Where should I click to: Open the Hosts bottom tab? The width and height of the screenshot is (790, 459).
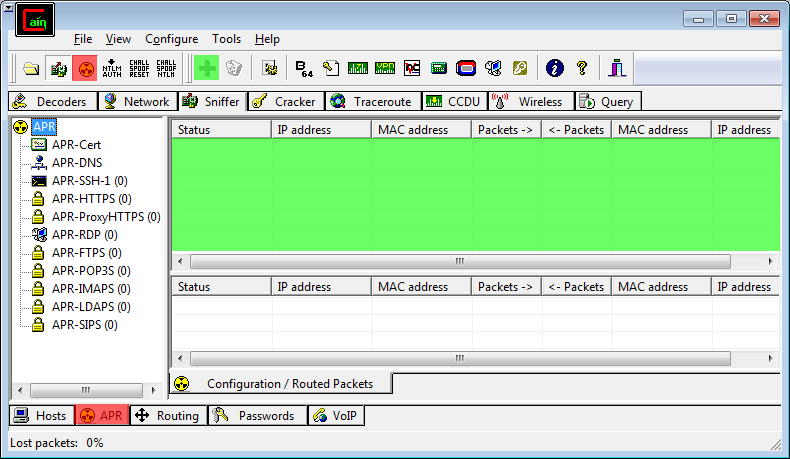[42, 416]
